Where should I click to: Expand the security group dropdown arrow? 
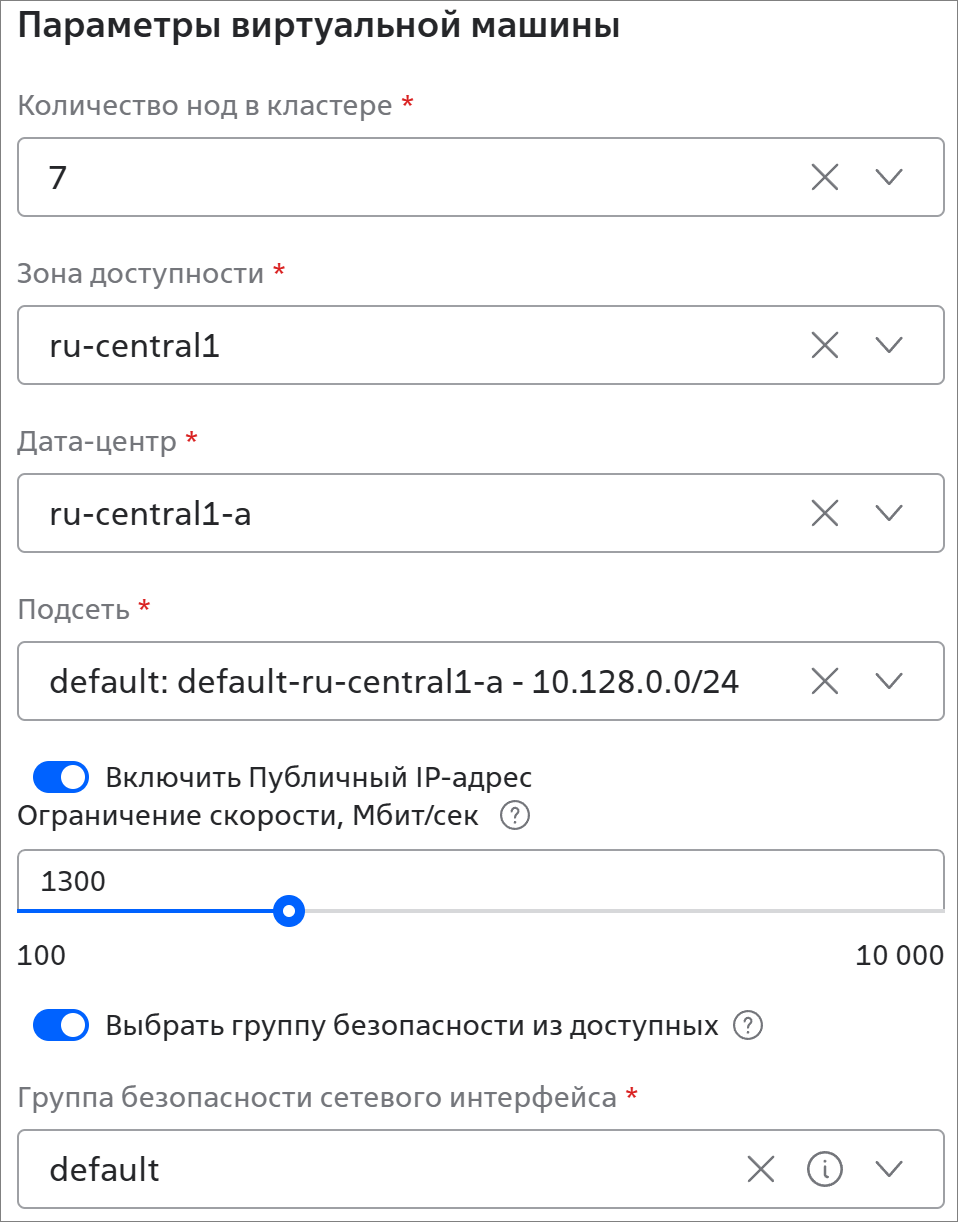point(888,1168)
